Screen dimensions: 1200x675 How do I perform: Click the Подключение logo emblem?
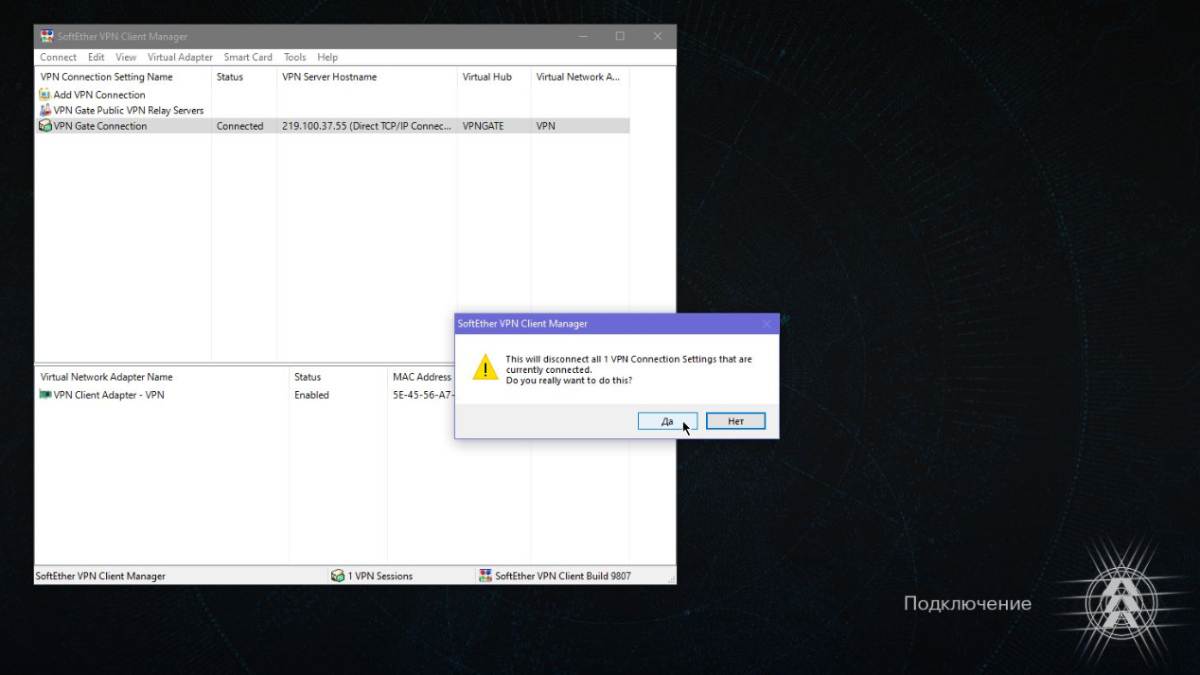click(1120, 601)
